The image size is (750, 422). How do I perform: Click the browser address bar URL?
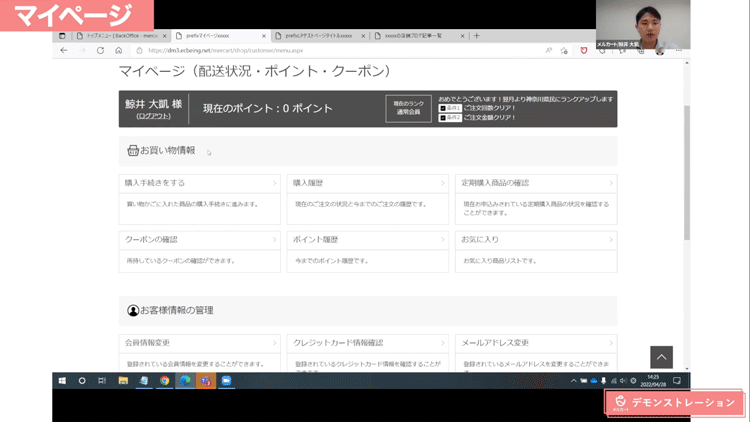[225, 50]
